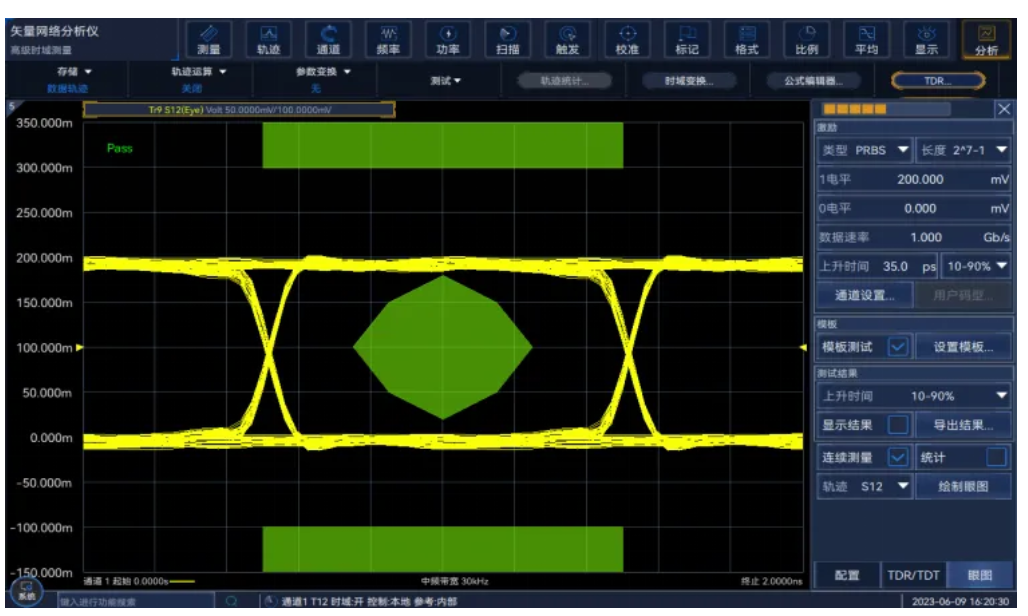Click the 系统 (System) icon at bottom-left
Viewport: 1028px width, 616px height.
tap(25, 590)
